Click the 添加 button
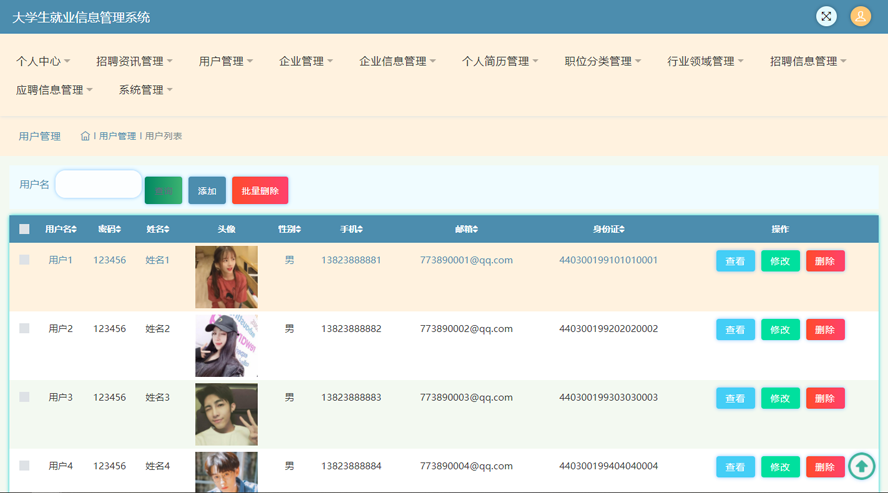This screenshot has width=888, height=493. (x=207, y=190)
